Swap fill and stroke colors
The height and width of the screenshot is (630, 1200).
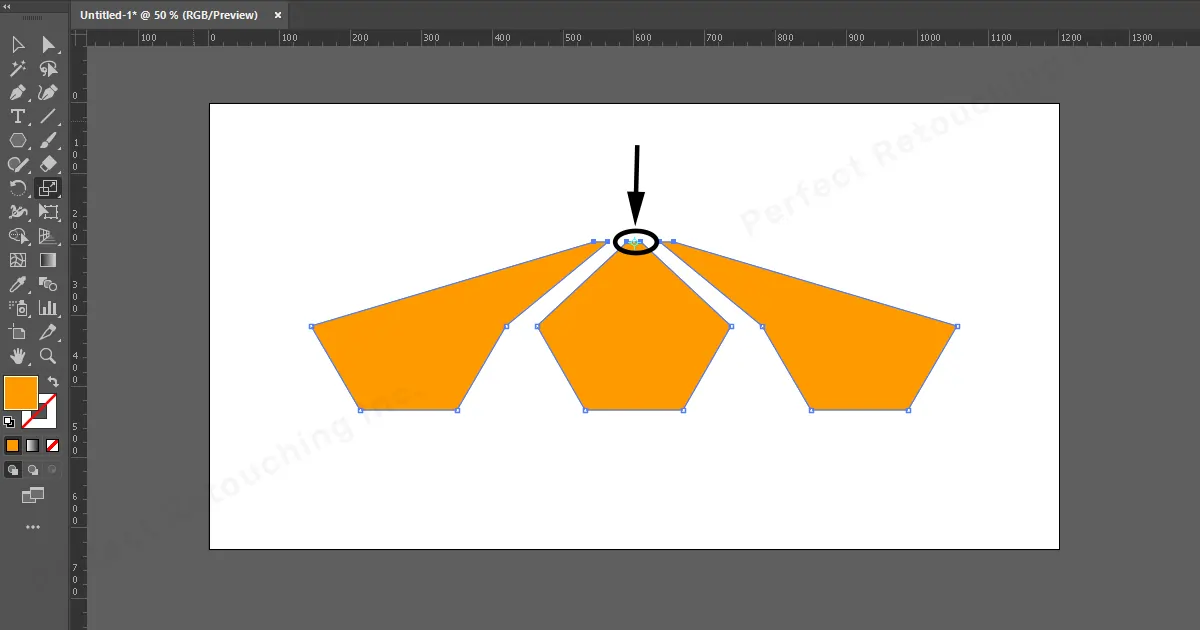(53, 381)
